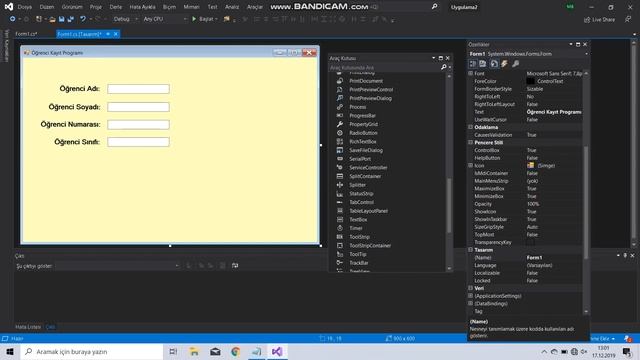Select TableLayoutPanel in the toolbox
Screen dimensions: 640x360
coord(368,211)
